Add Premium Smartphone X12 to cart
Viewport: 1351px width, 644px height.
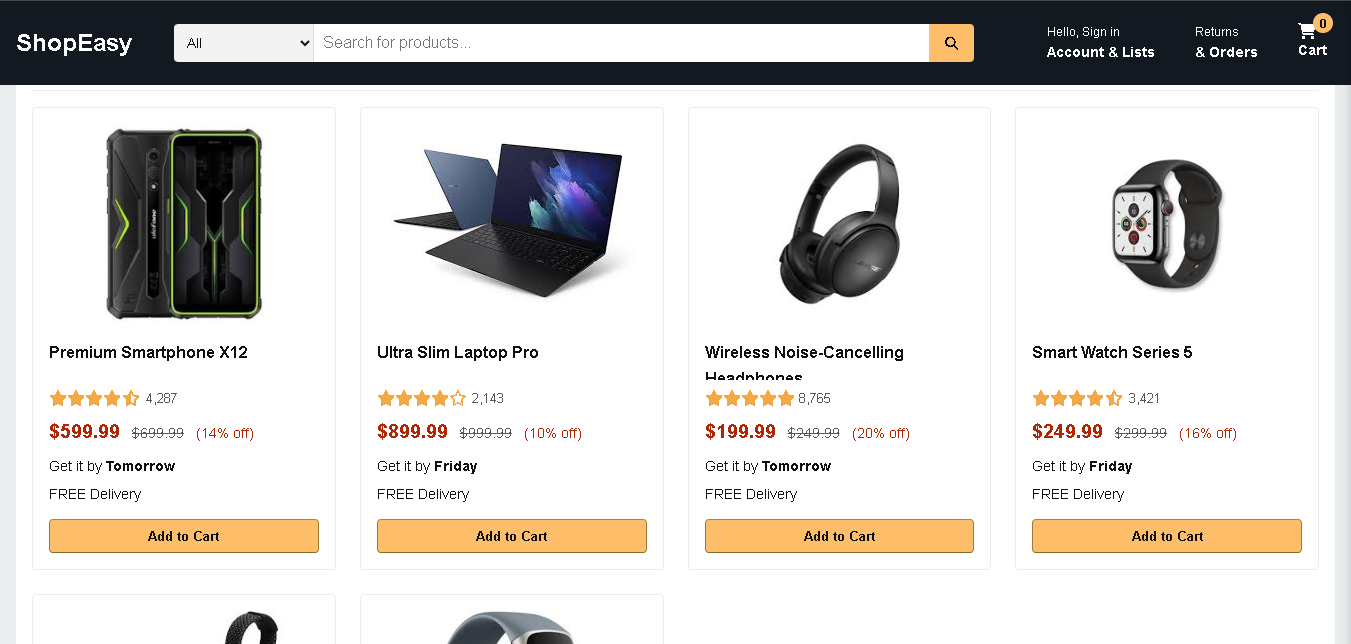(184, 536)
